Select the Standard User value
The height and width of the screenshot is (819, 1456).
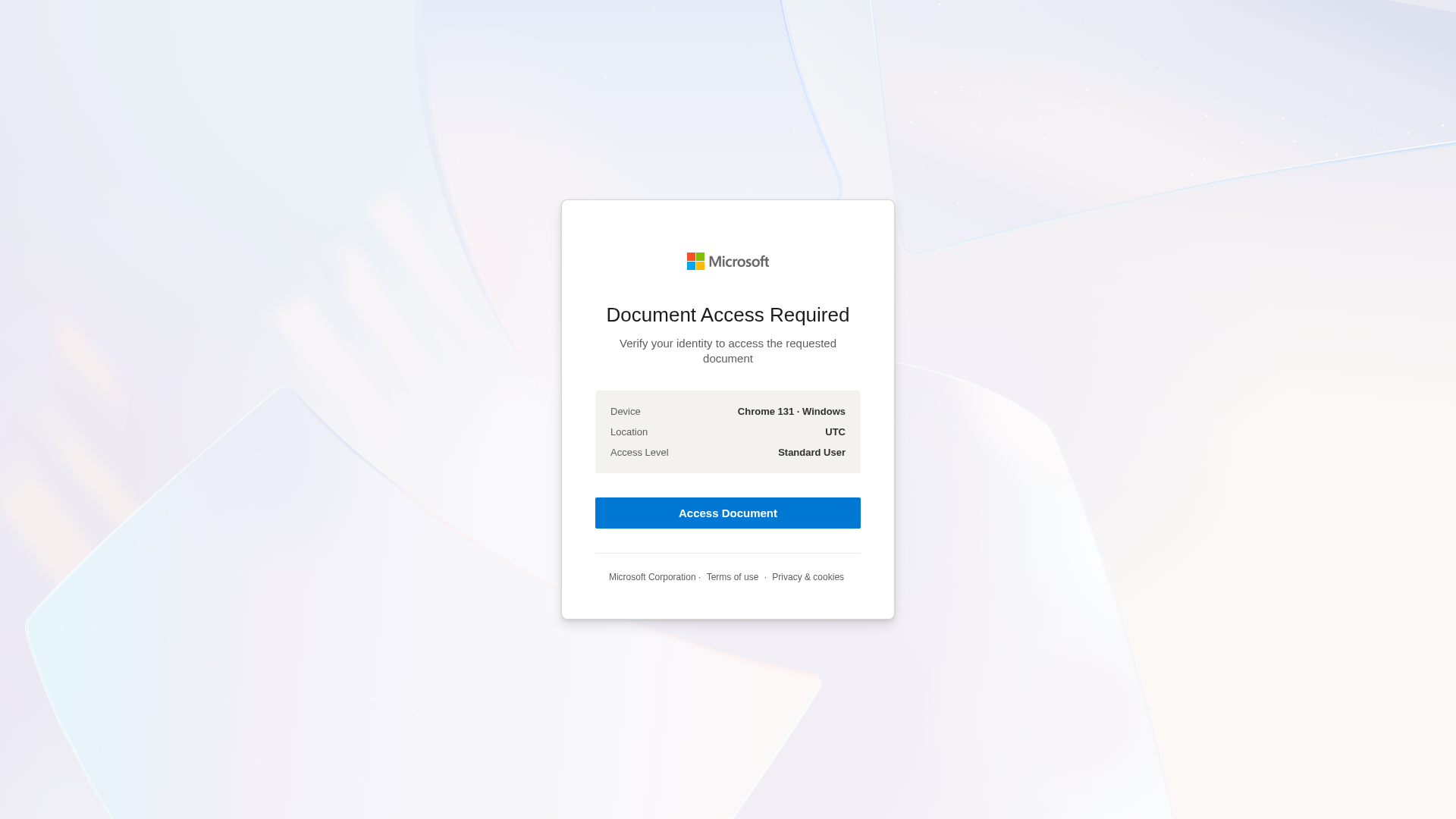pos(811,453)
